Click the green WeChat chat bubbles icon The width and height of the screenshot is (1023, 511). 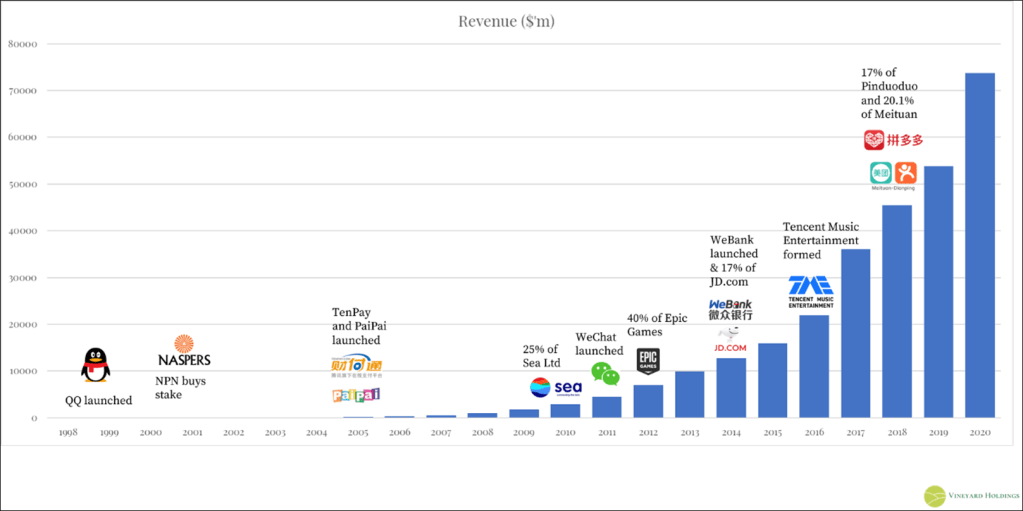605,373
